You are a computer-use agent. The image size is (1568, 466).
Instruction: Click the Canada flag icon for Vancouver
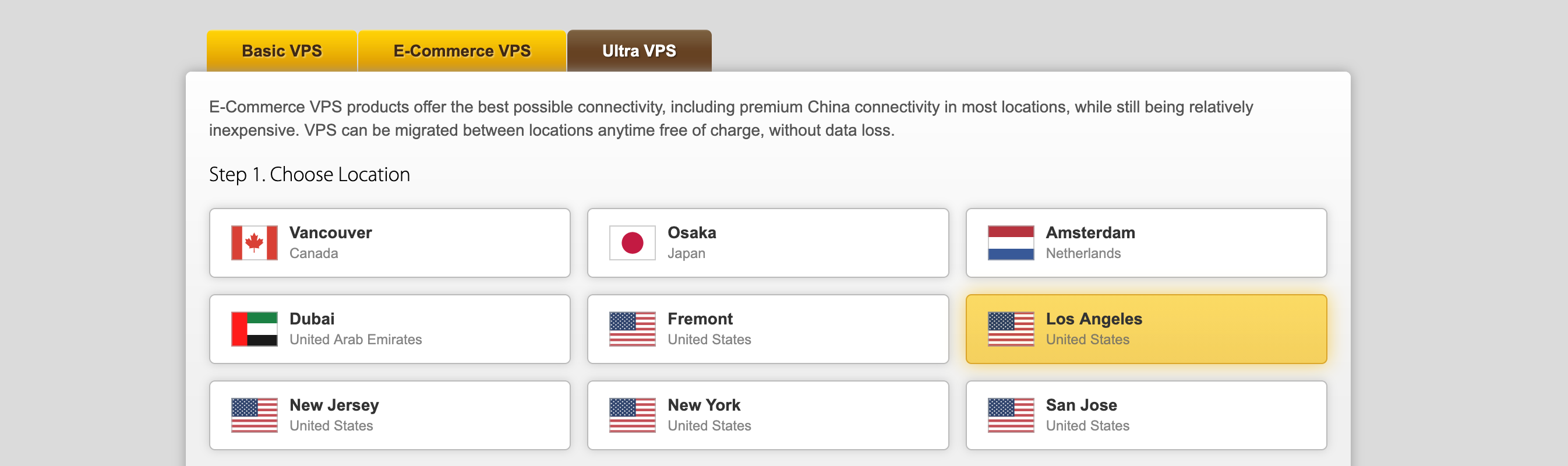(x=255, y=243)
